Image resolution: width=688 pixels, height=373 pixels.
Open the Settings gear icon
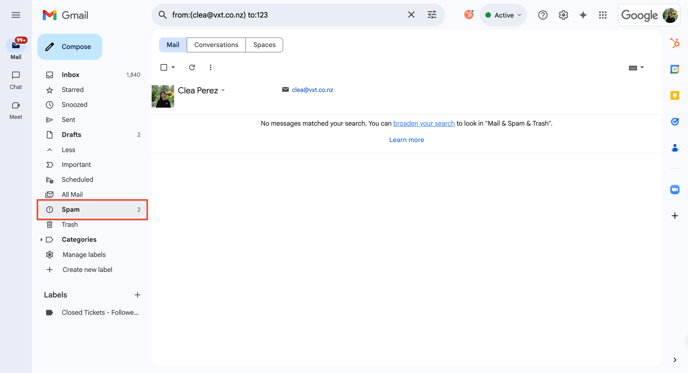click(563, 15)
